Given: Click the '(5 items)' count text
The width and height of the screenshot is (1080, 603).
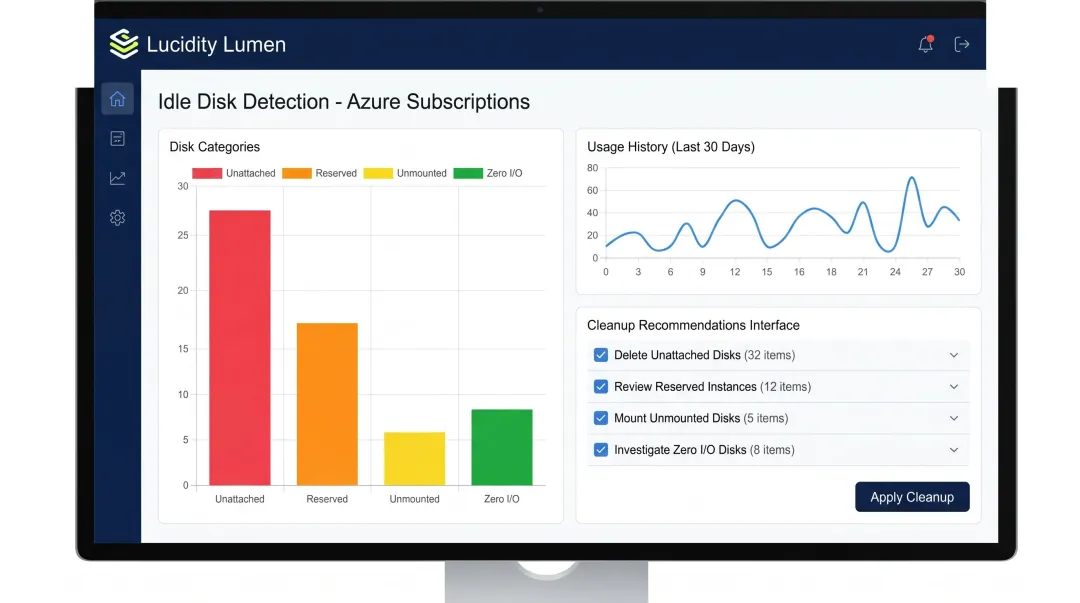Looking at the screenshot, I should pos(766,418).
